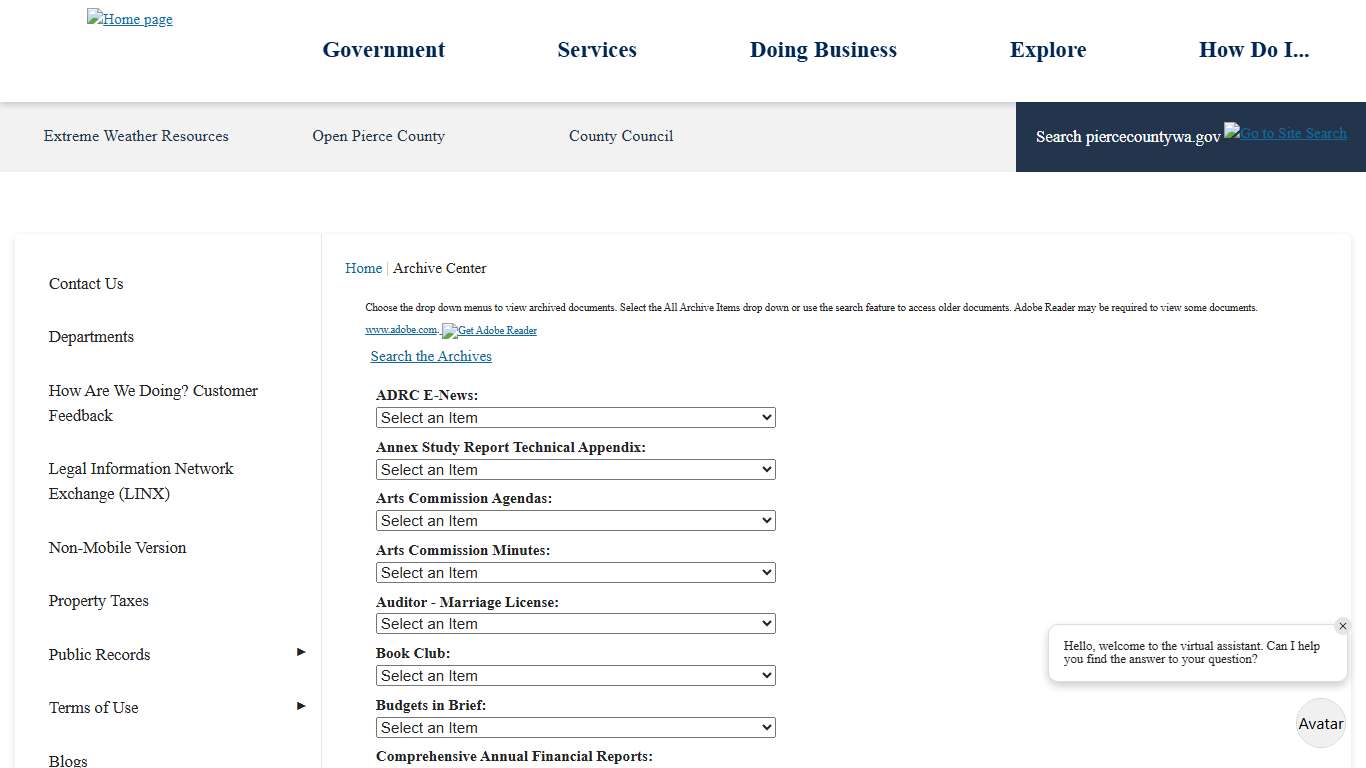1366x768 pixels.
Task: Go to Home via the breadcrumb link
Action: click(363, 268)
